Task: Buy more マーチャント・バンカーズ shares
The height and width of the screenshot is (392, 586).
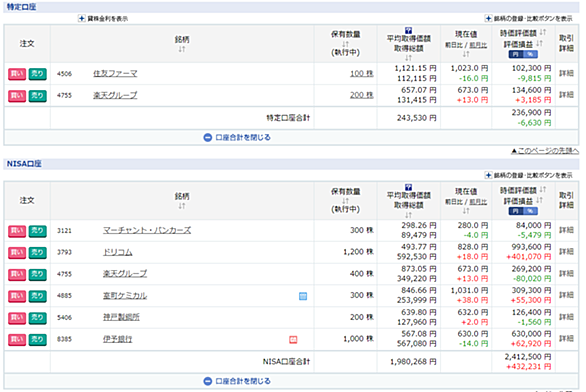Action: click(17, 231)
